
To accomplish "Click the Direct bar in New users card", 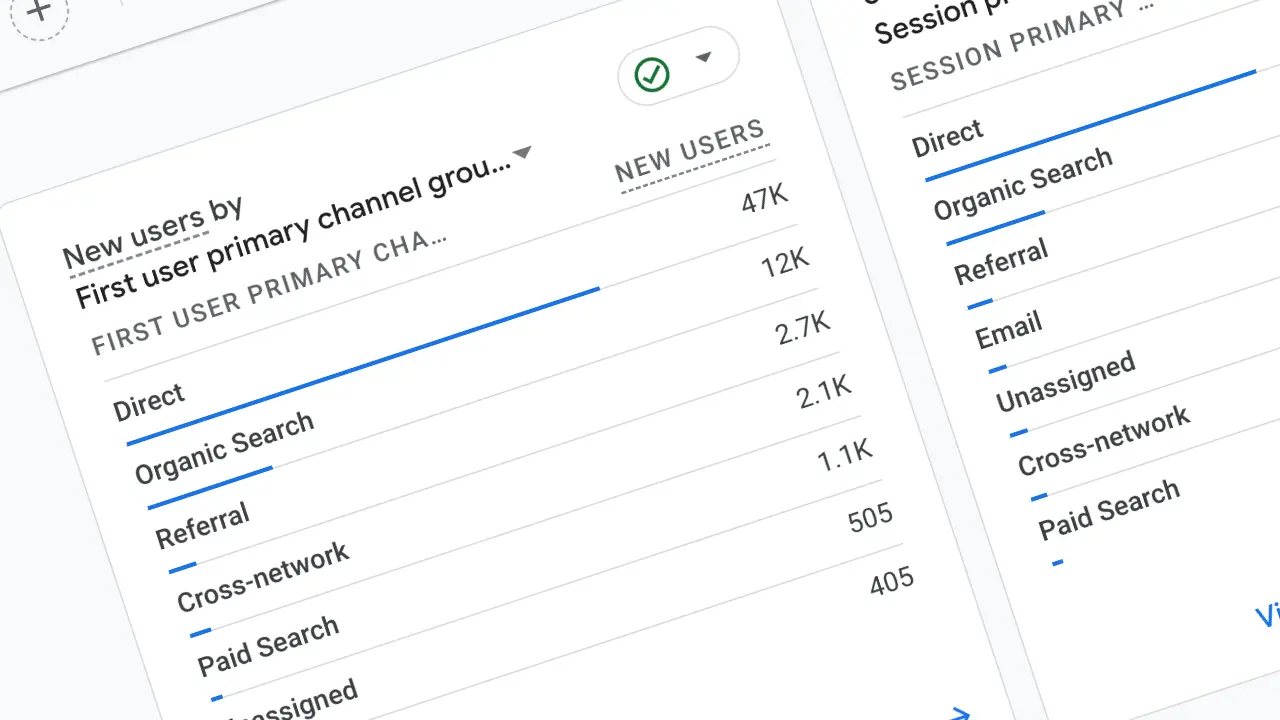I will pos(363,366).
